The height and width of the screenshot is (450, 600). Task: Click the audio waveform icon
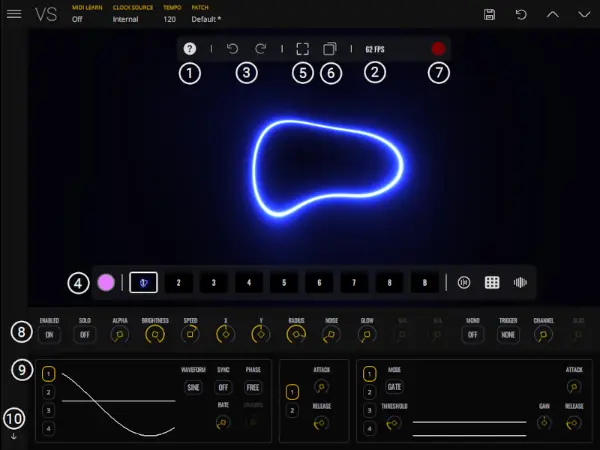tap(520, 283)
